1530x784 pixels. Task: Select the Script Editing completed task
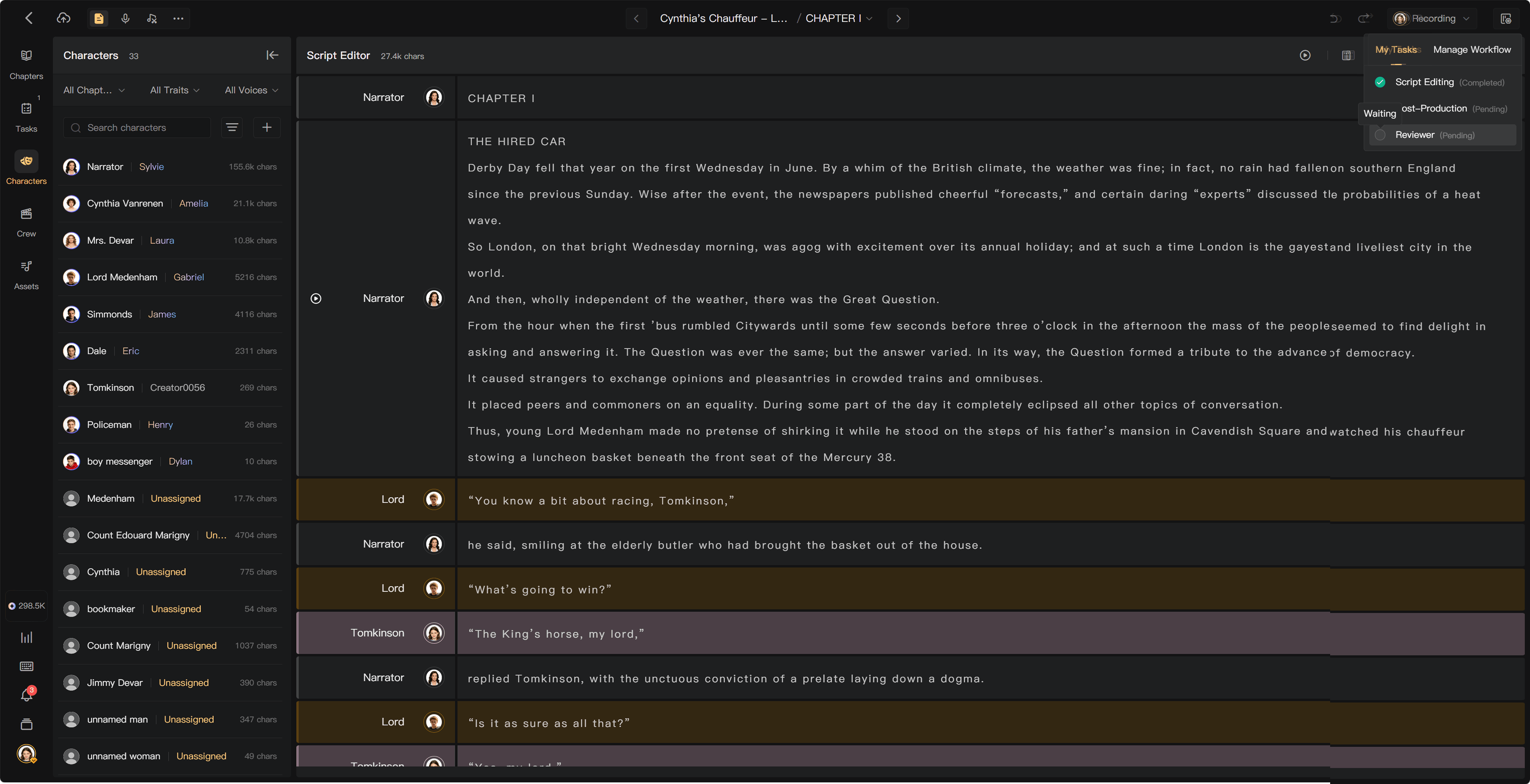[1443, 82]
